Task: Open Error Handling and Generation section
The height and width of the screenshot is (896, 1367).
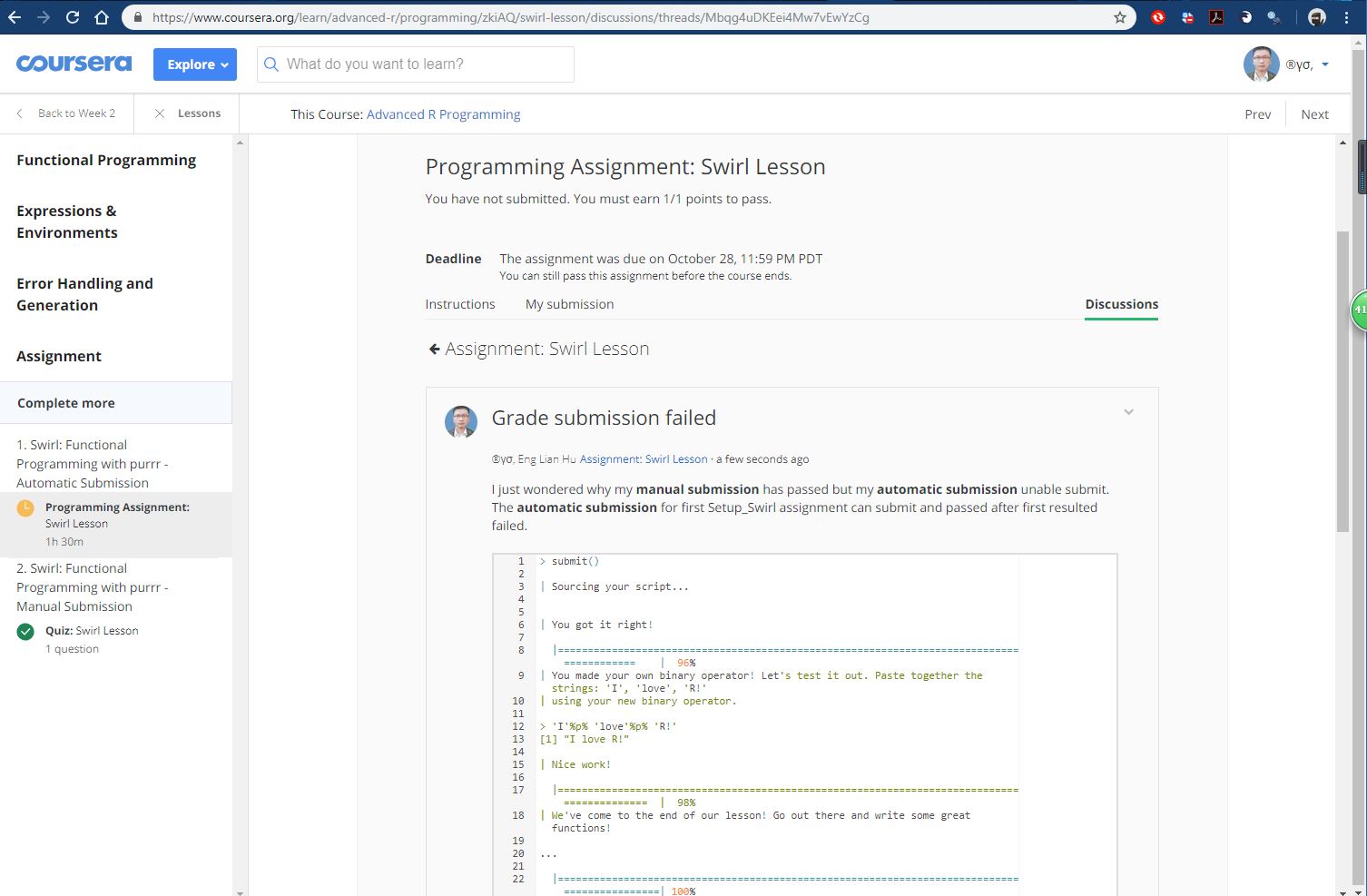Action: (84, 294)
